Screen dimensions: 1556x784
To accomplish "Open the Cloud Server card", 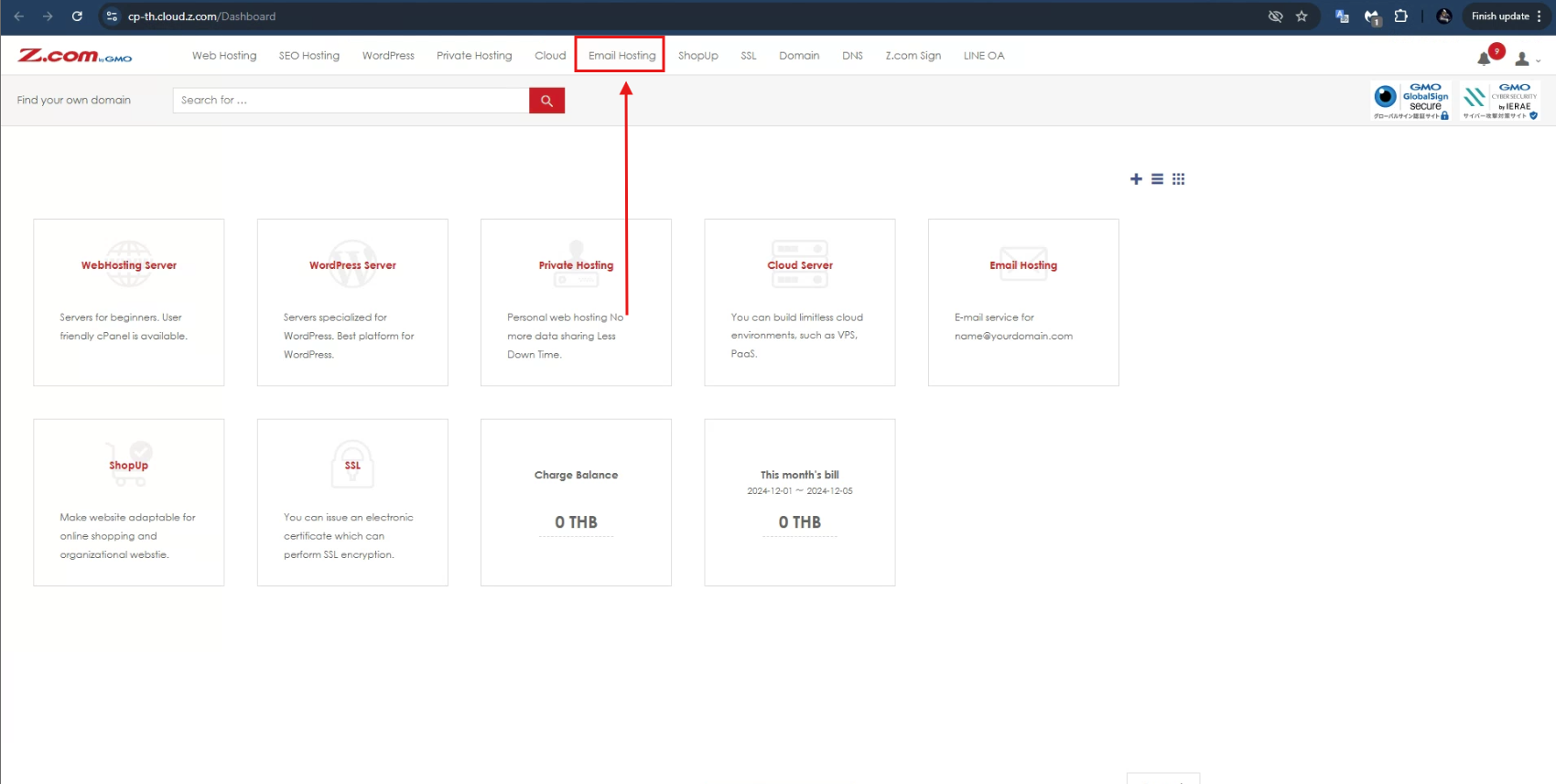I will [x=800, y=302].
